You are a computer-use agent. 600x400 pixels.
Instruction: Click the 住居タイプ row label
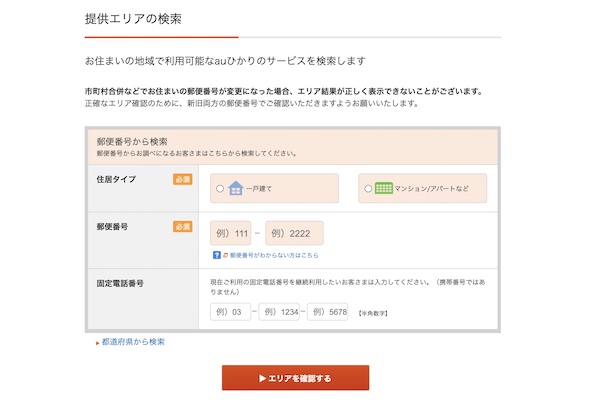(x=116, y=179)
